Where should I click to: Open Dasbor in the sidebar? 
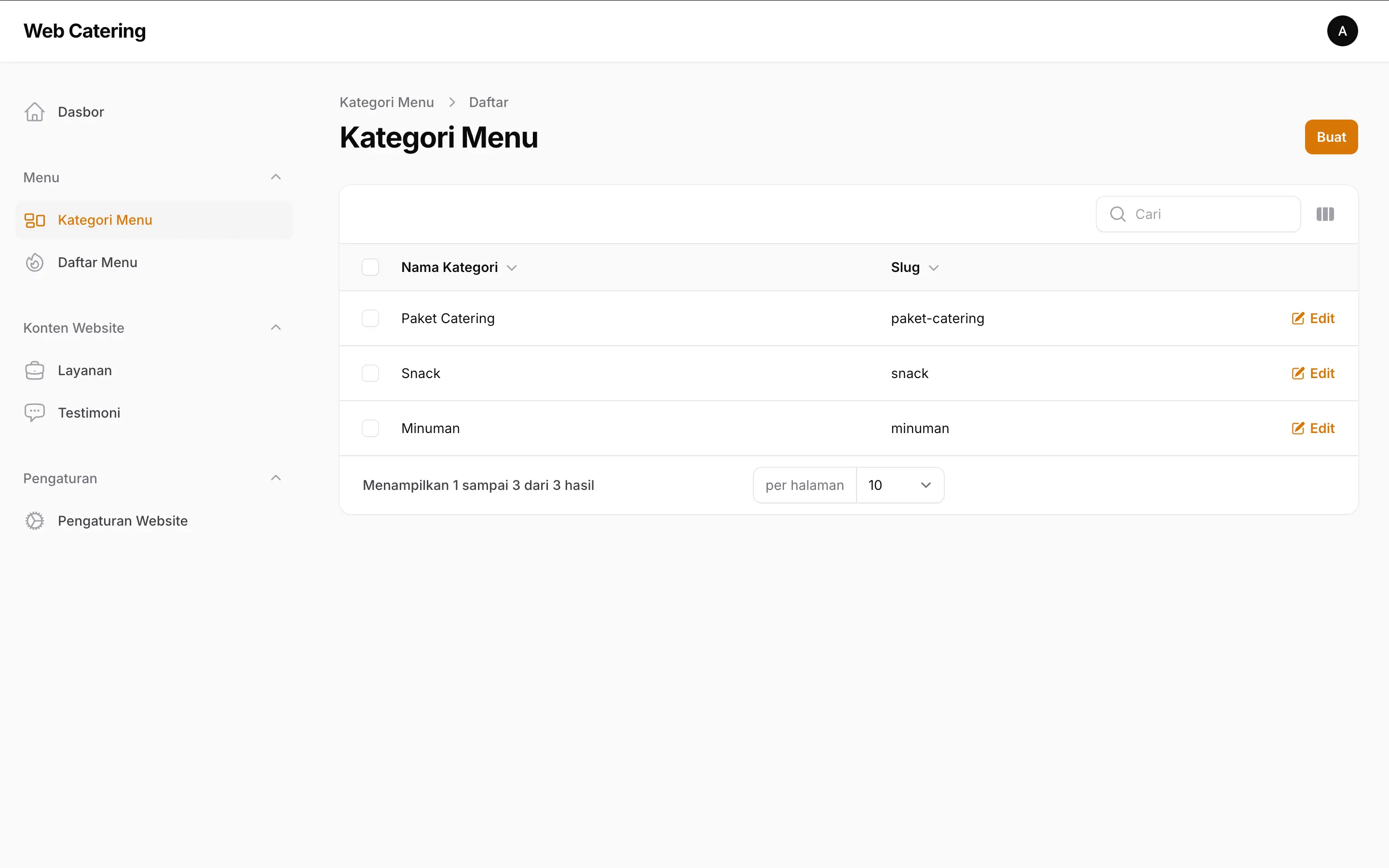[x=154, y=112]
